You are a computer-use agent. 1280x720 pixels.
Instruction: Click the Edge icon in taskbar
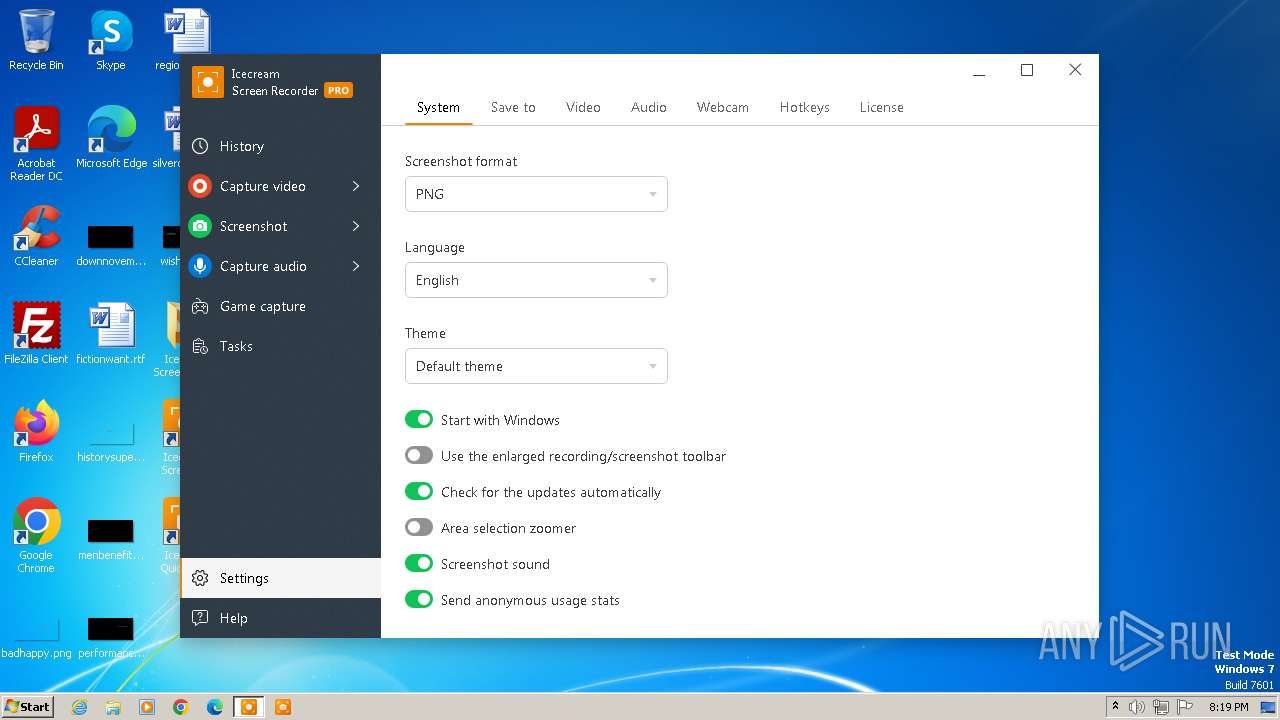click(215, 707)
